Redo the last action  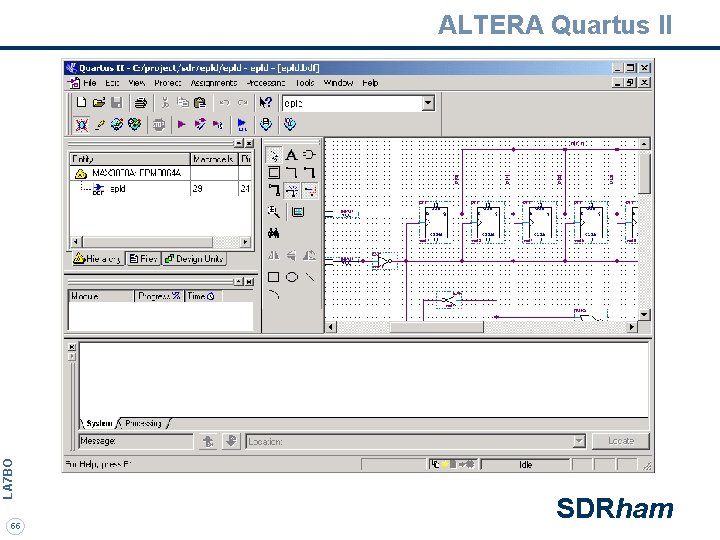242,102
